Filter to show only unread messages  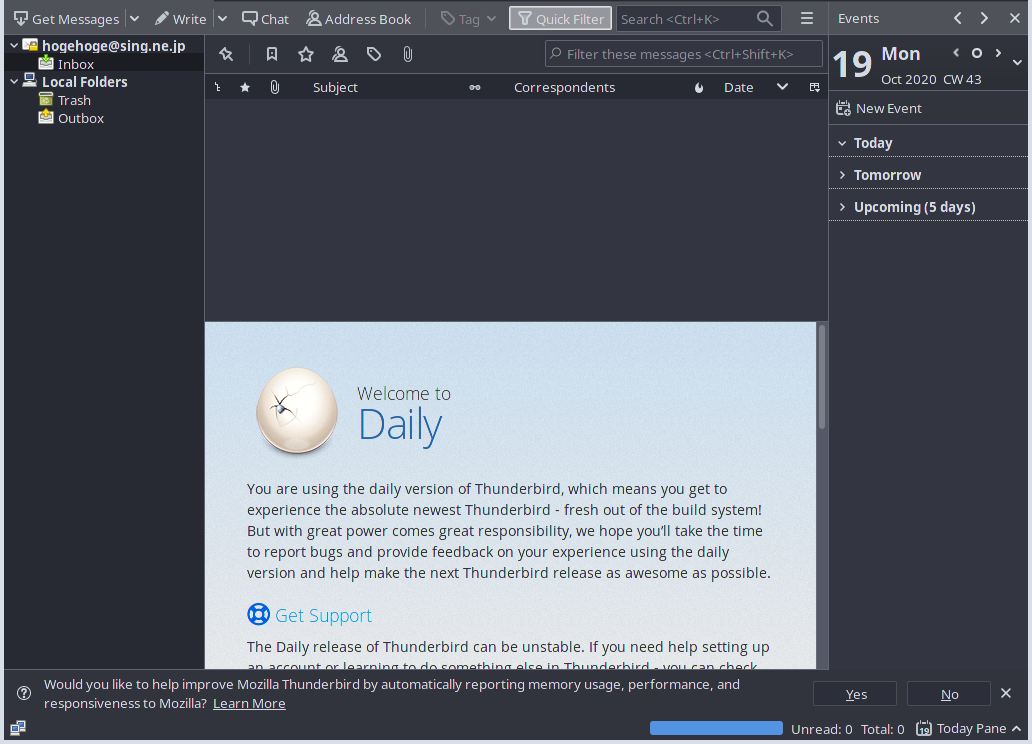click(271, 54)
